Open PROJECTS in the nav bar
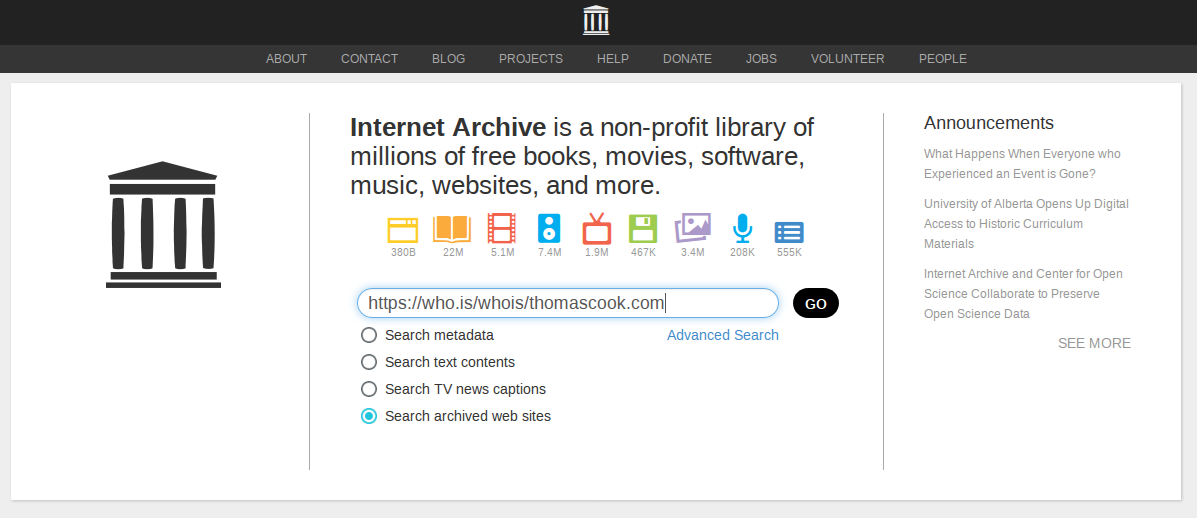The height and width of the screenshot is (518, 1197). point(531,59)
